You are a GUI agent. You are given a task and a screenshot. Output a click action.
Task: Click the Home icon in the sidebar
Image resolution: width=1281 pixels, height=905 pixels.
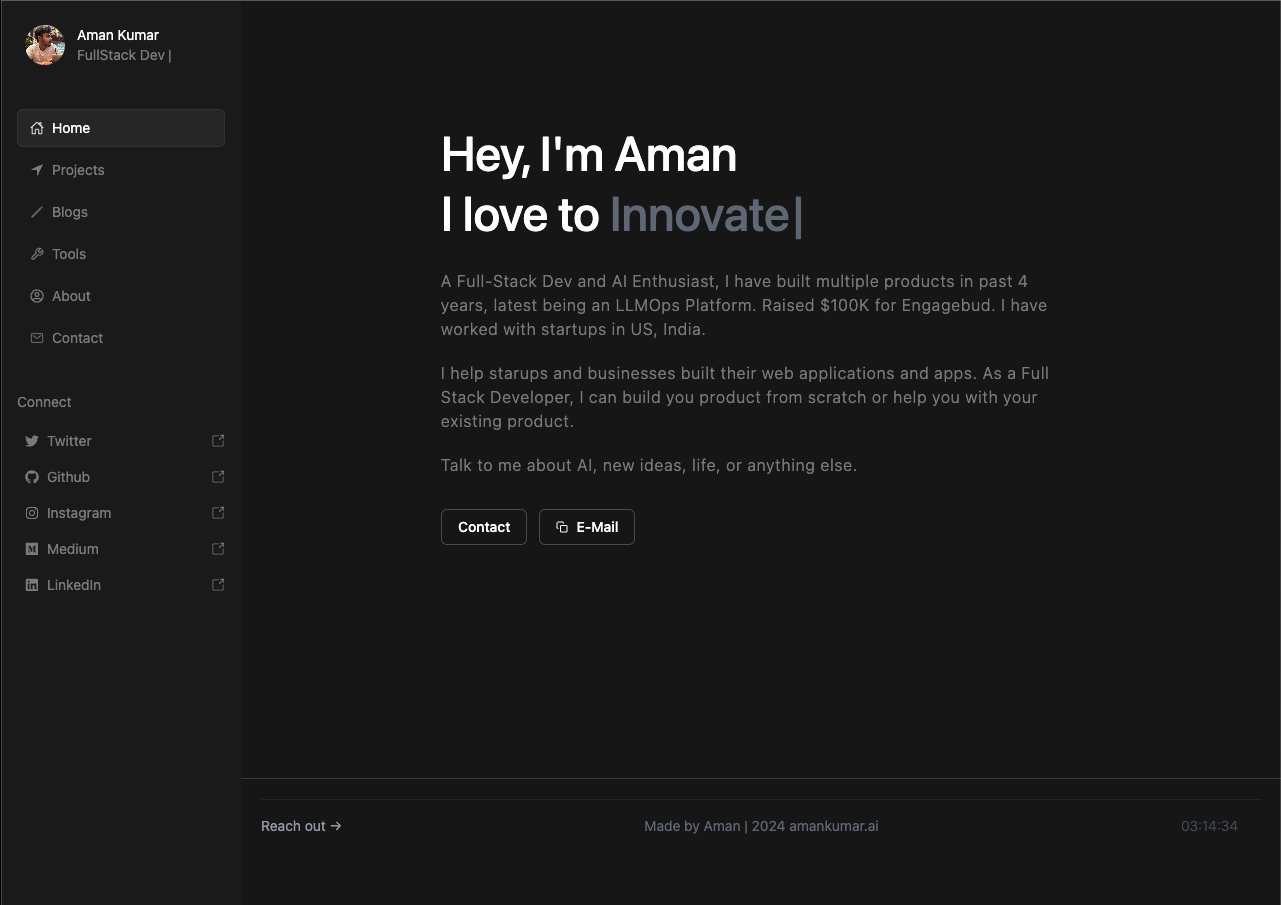[x=35, y=127]
